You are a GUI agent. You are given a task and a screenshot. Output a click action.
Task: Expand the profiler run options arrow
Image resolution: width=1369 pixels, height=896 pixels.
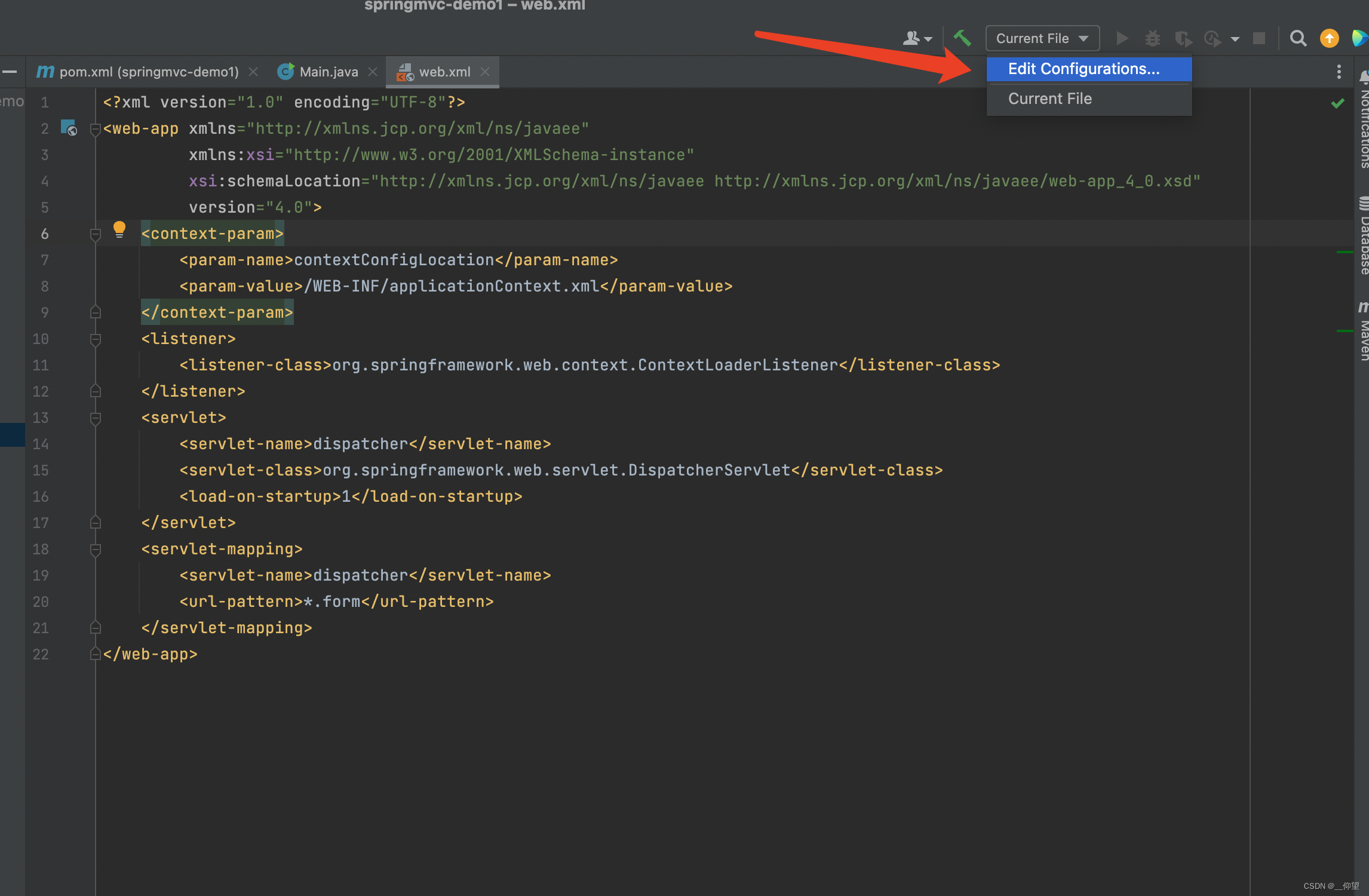pos(1235,39)
